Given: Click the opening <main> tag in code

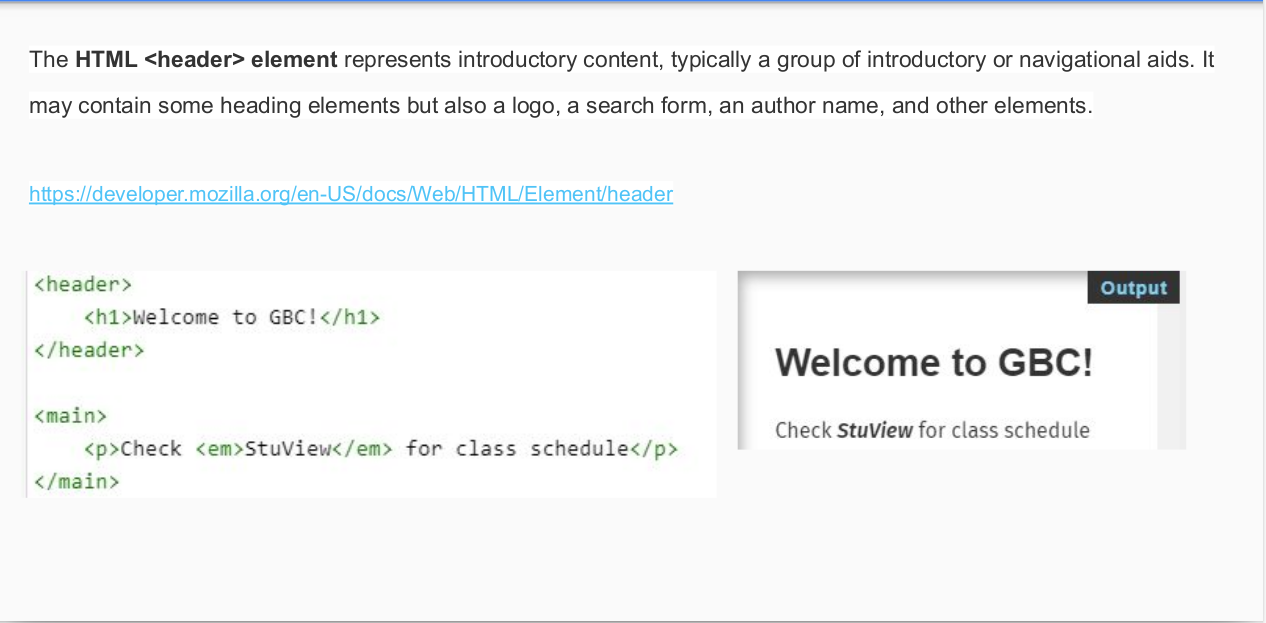Looking at the screenshot, I should tap(70, 415).
